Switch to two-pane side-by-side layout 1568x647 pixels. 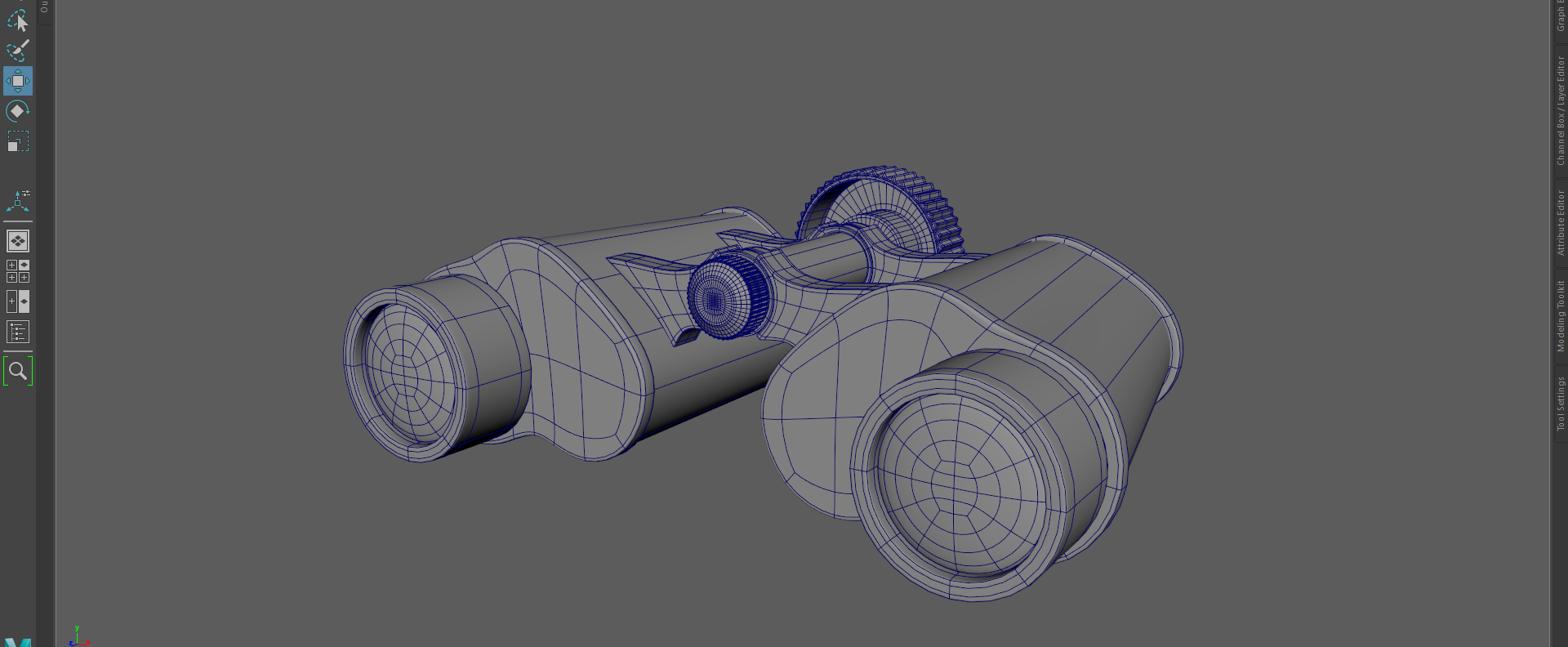point(18,301)
